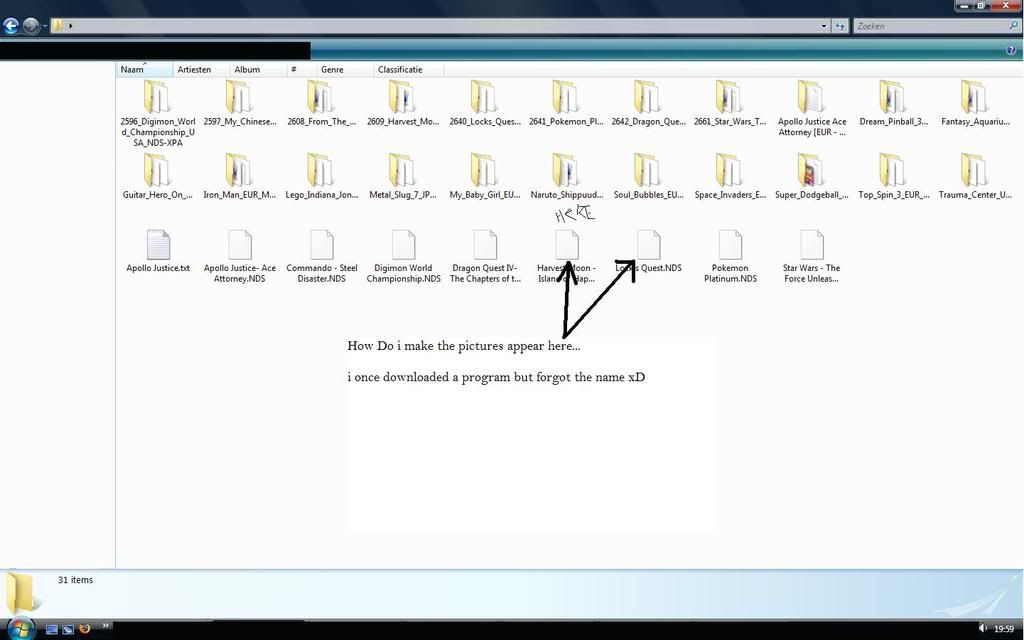1024x640 pixels.
Task: Select the Commando - Steel Disaster.NDS file
Action: click(321, 256)
